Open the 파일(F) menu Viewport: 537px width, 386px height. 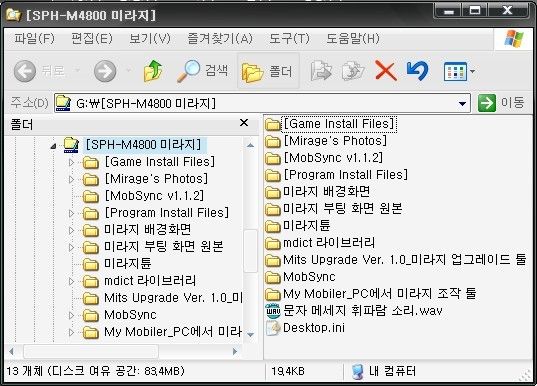point(34,38)
